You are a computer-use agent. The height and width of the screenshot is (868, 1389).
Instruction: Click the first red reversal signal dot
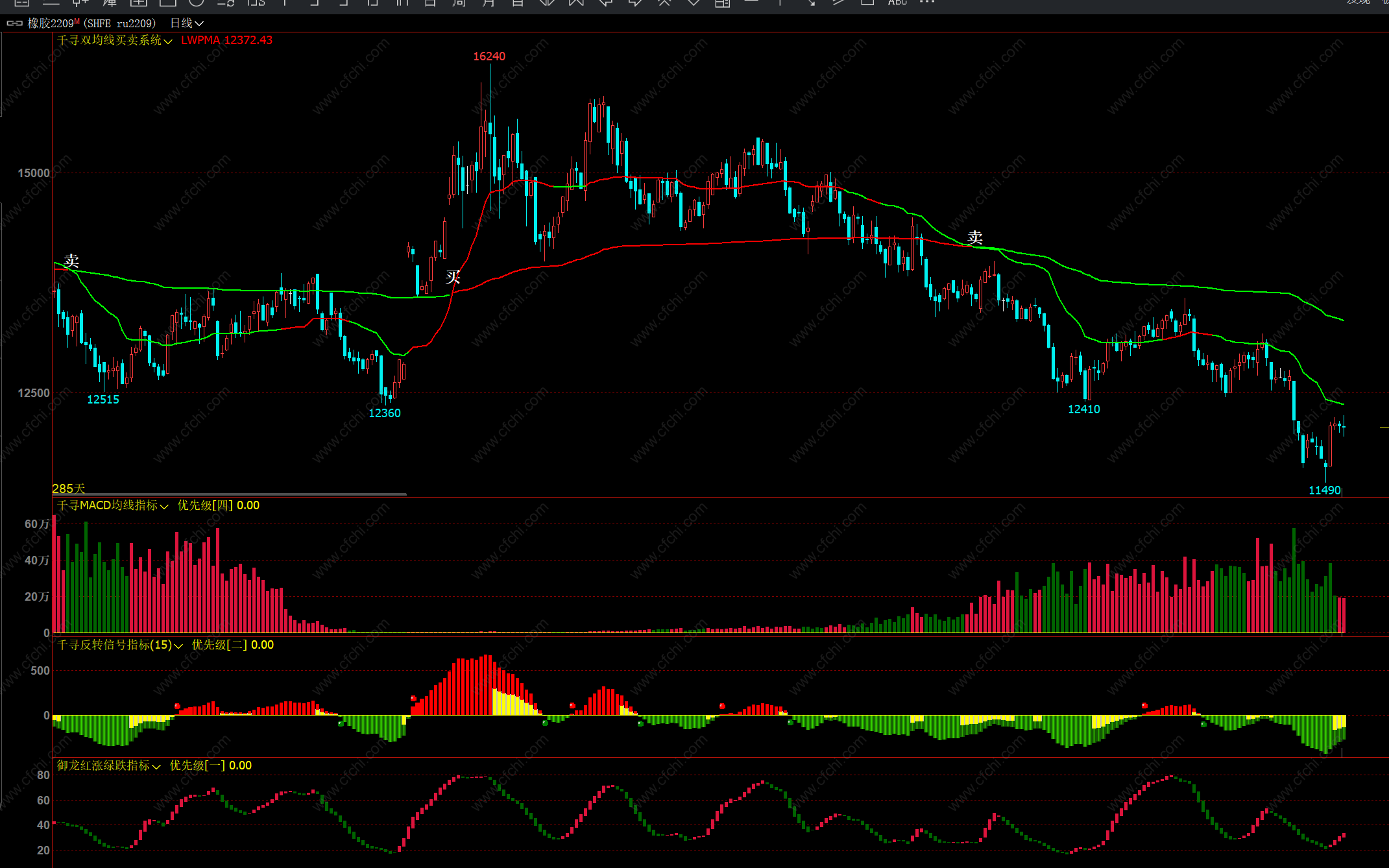[177, 706]
